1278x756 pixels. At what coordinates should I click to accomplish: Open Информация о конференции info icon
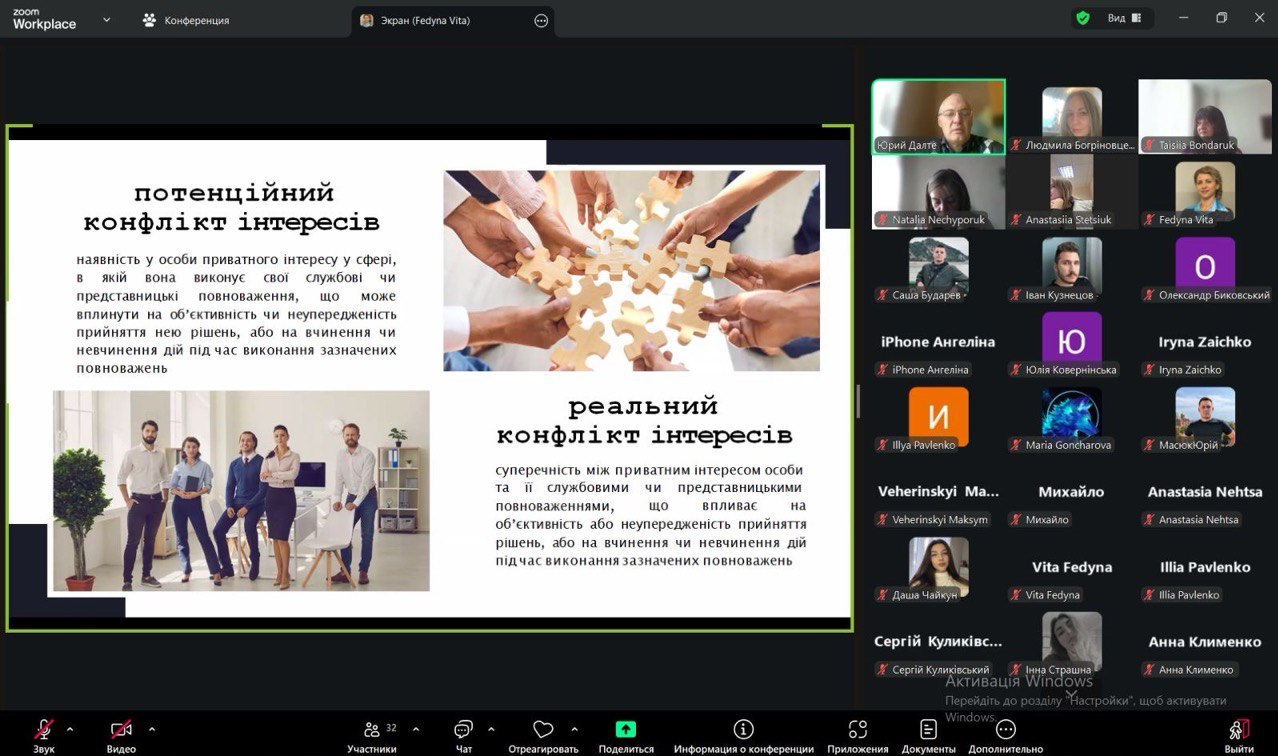[743, 730]
